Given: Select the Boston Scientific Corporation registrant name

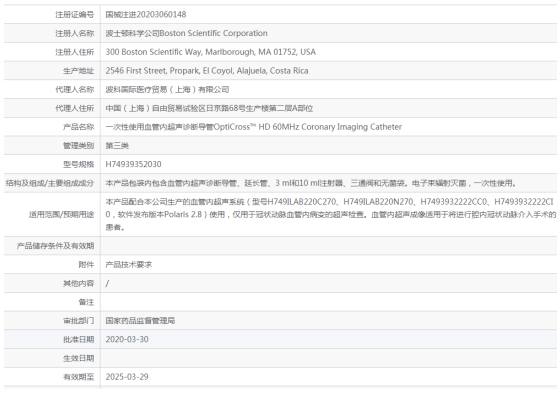Looking at the screenshot, I should click(186, 33).
